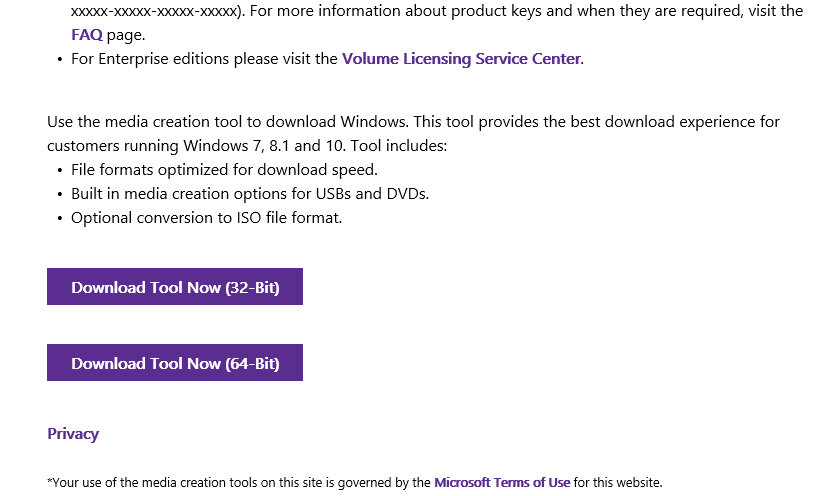The width and height of the screenshot is (813, 496).
Task: Click the 'for this website.' footnote ending
Action: pos(618,482)
